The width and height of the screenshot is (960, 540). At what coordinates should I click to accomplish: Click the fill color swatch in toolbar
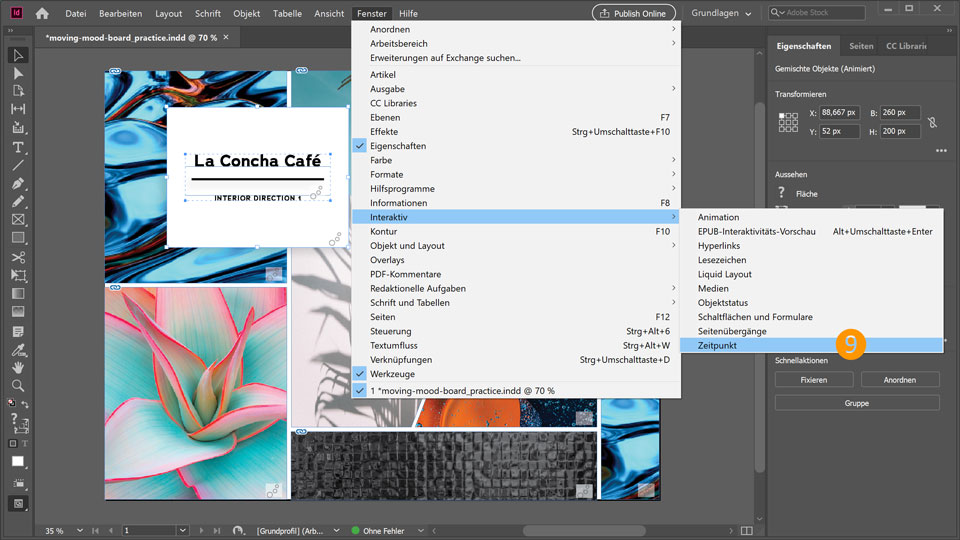click(x=18, y=461)
